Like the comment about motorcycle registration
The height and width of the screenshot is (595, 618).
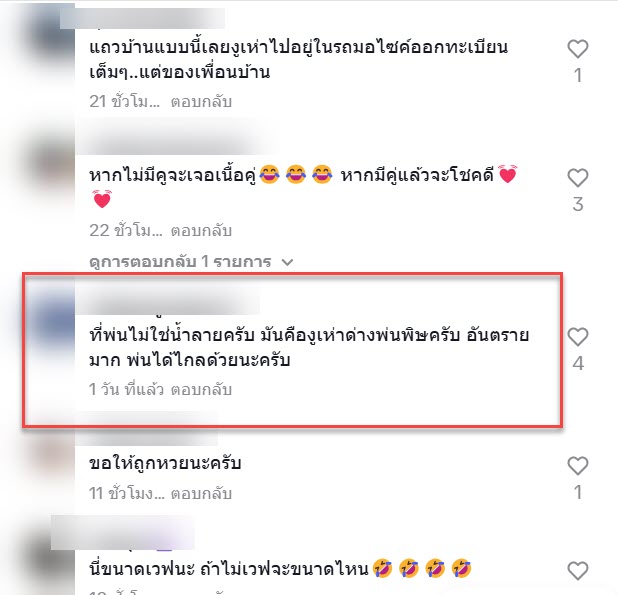578,49
